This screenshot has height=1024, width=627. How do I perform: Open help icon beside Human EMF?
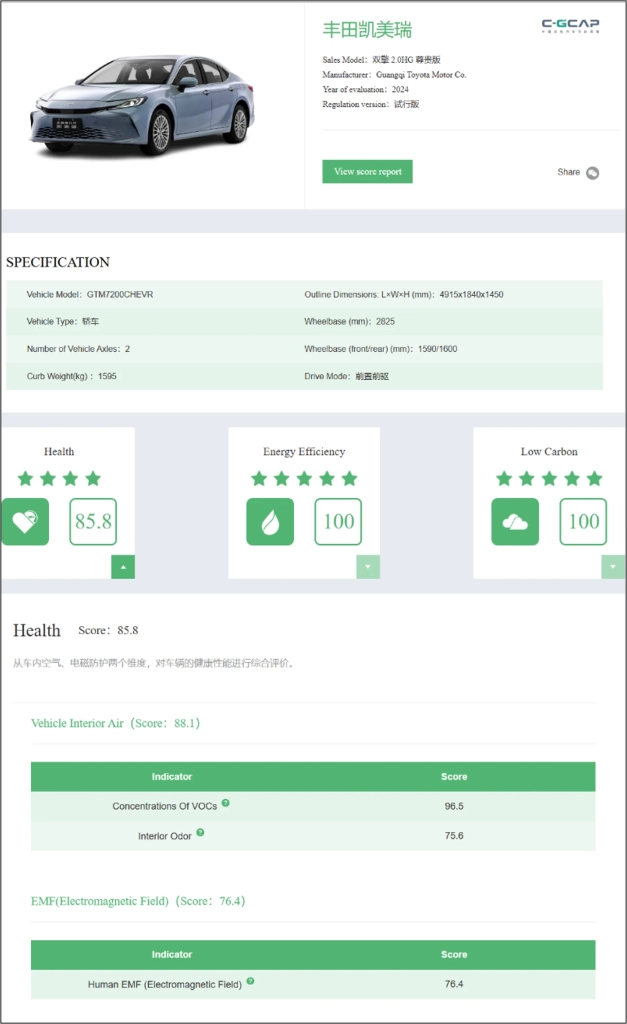coord(250,981)
